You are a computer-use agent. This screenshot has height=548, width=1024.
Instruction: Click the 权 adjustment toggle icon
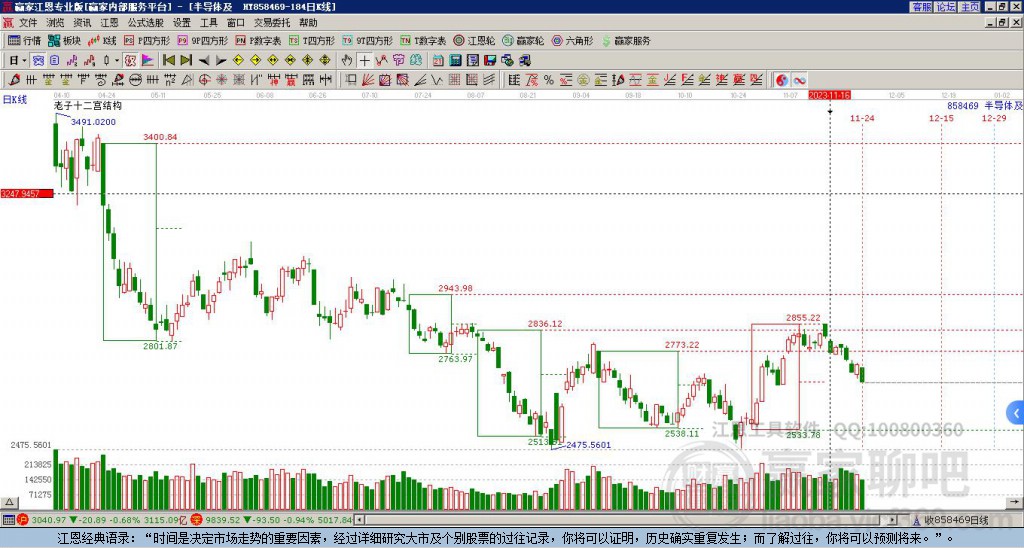[130, 61]
